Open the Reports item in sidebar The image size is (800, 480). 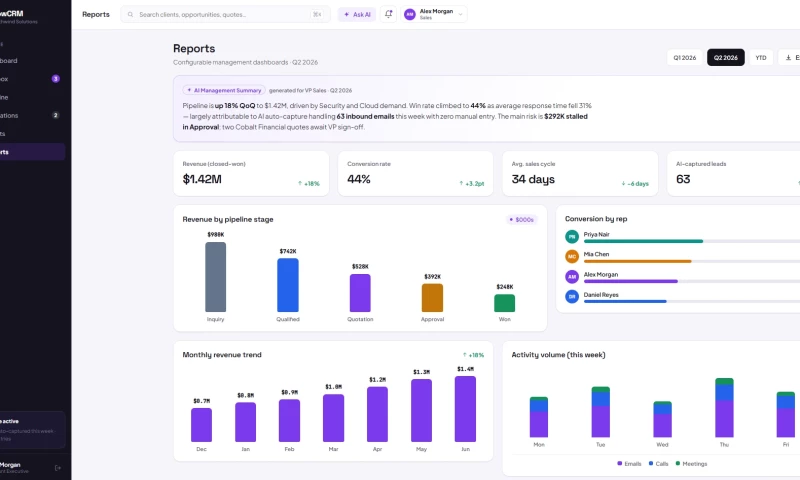(32, 152)
